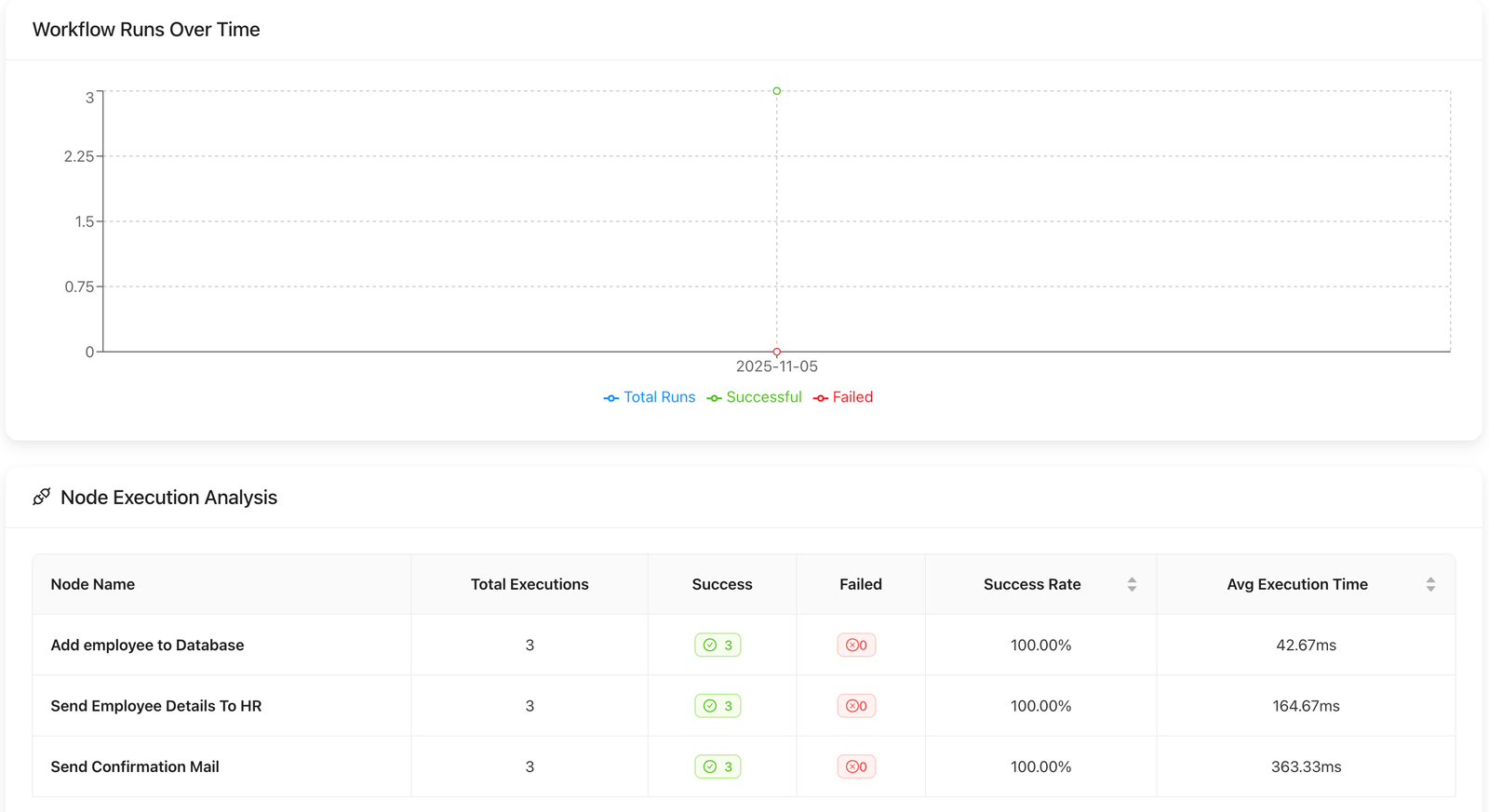1489x812 pixels.
Task: Toggle Failed series in chart legend
Action: 843,397
